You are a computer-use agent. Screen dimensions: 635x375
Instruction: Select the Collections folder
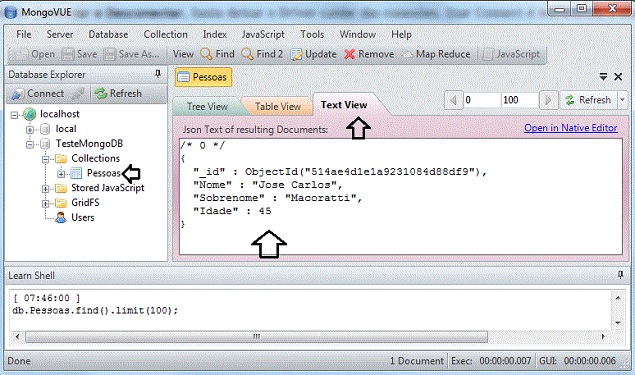(96, 158)
